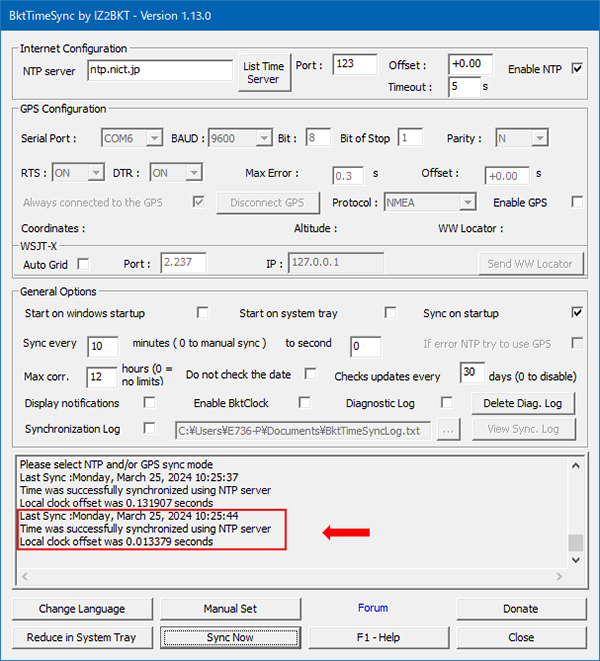The width and height of the screenshot is (600, 661).
Task: Click the NTP server input field
Action: [x=160, y=70]
